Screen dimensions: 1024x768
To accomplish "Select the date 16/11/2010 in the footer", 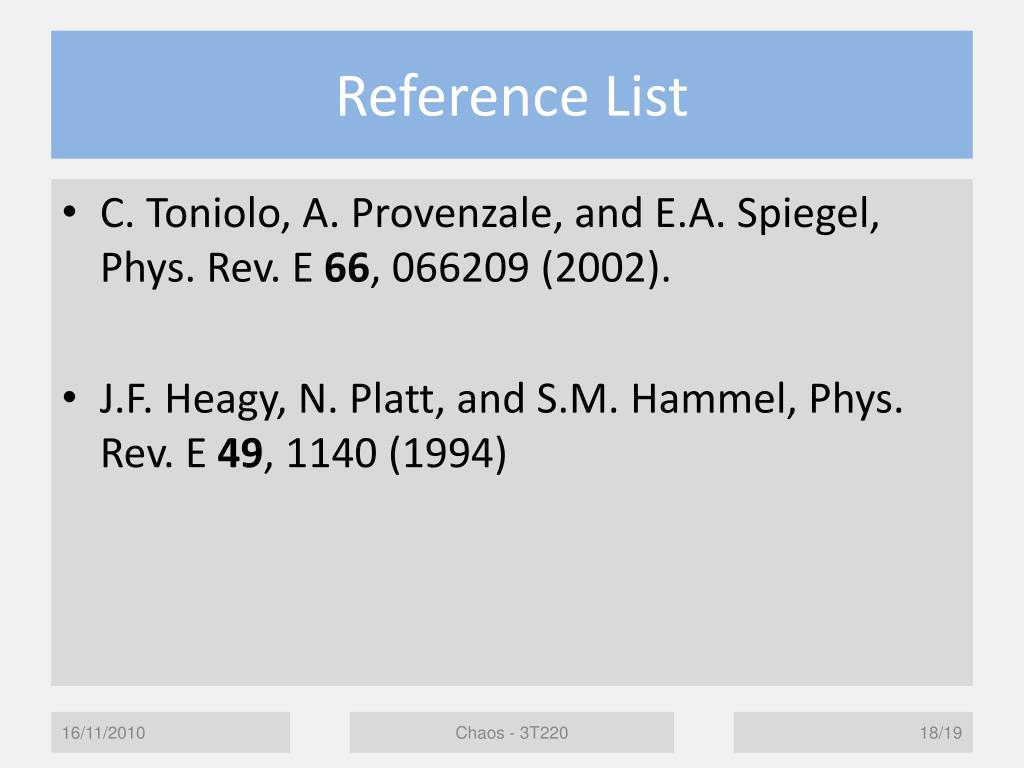I will point(103,733).
